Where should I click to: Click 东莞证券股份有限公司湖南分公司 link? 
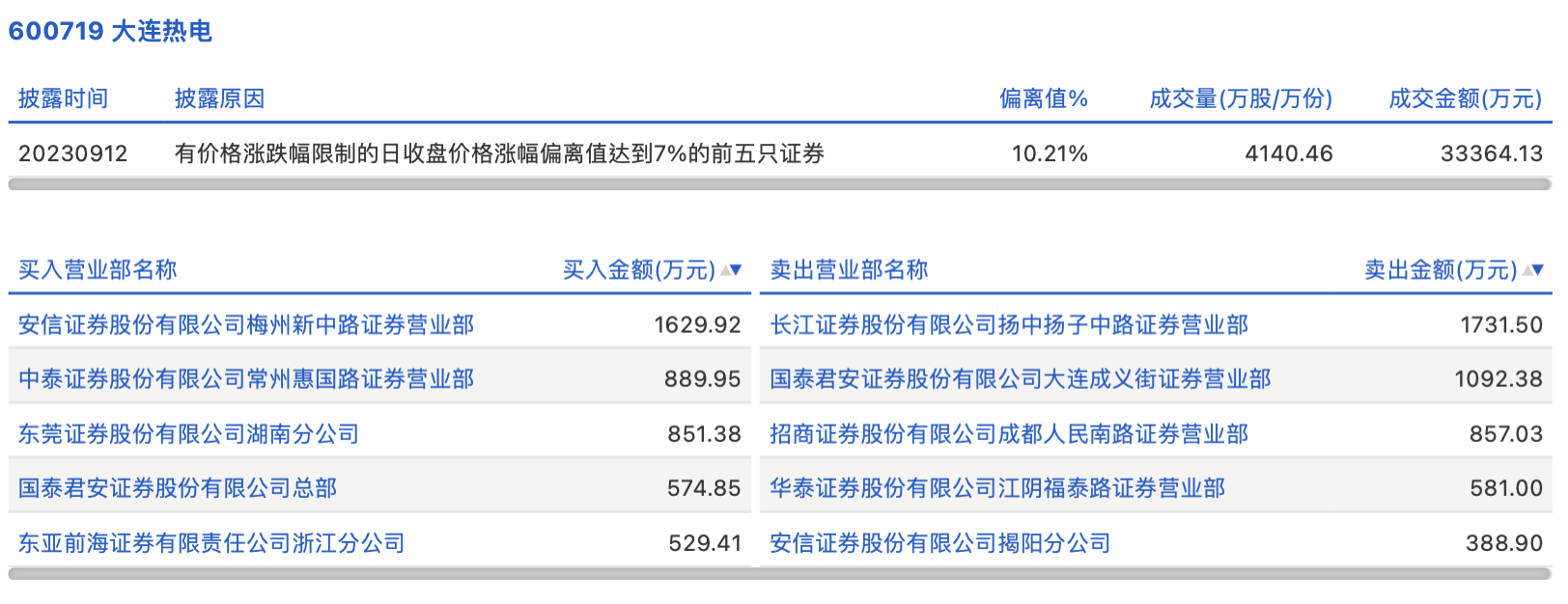[x=188, y=434]
